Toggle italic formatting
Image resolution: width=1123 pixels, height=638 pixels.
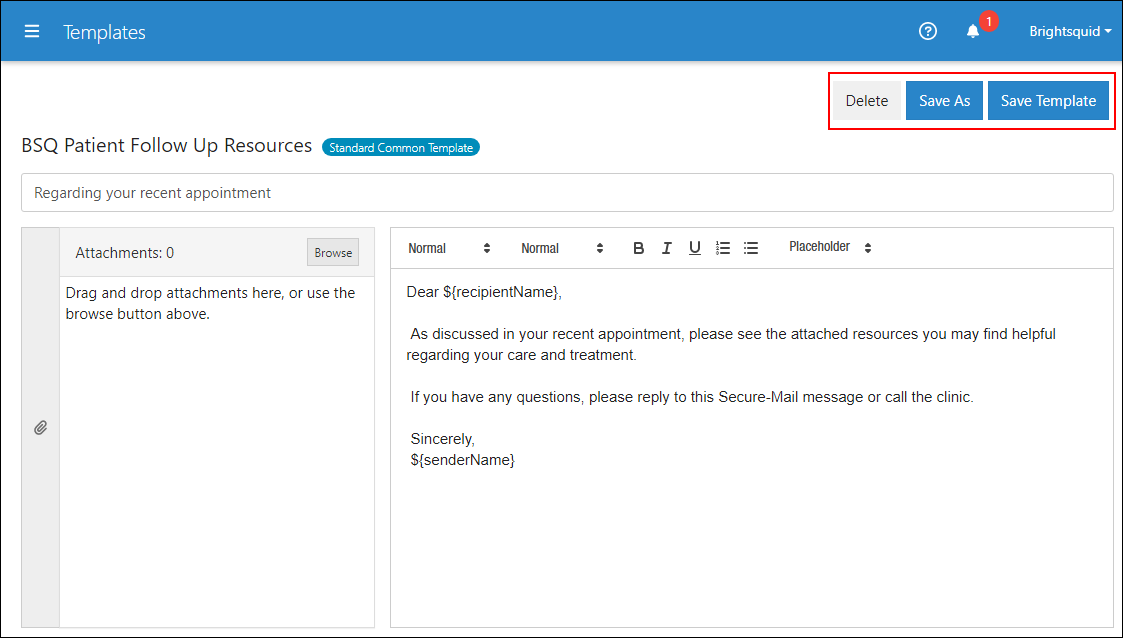(666, 248)
